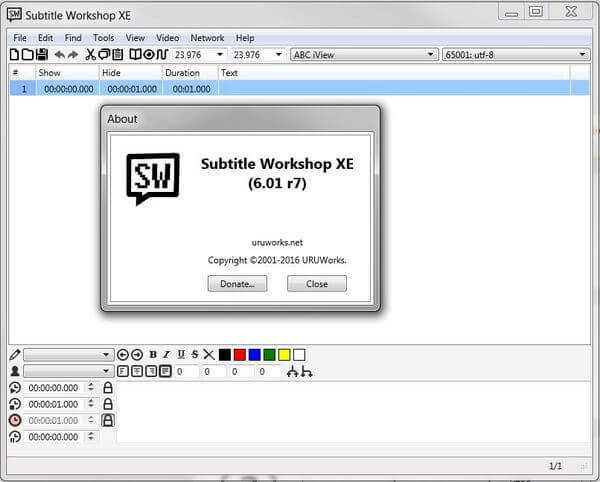The height and width of the screenshot is (482, 600).
Task: Open the second FPS 23.976 dropdown
Action: pyautogui.click(x=279, y=55)
